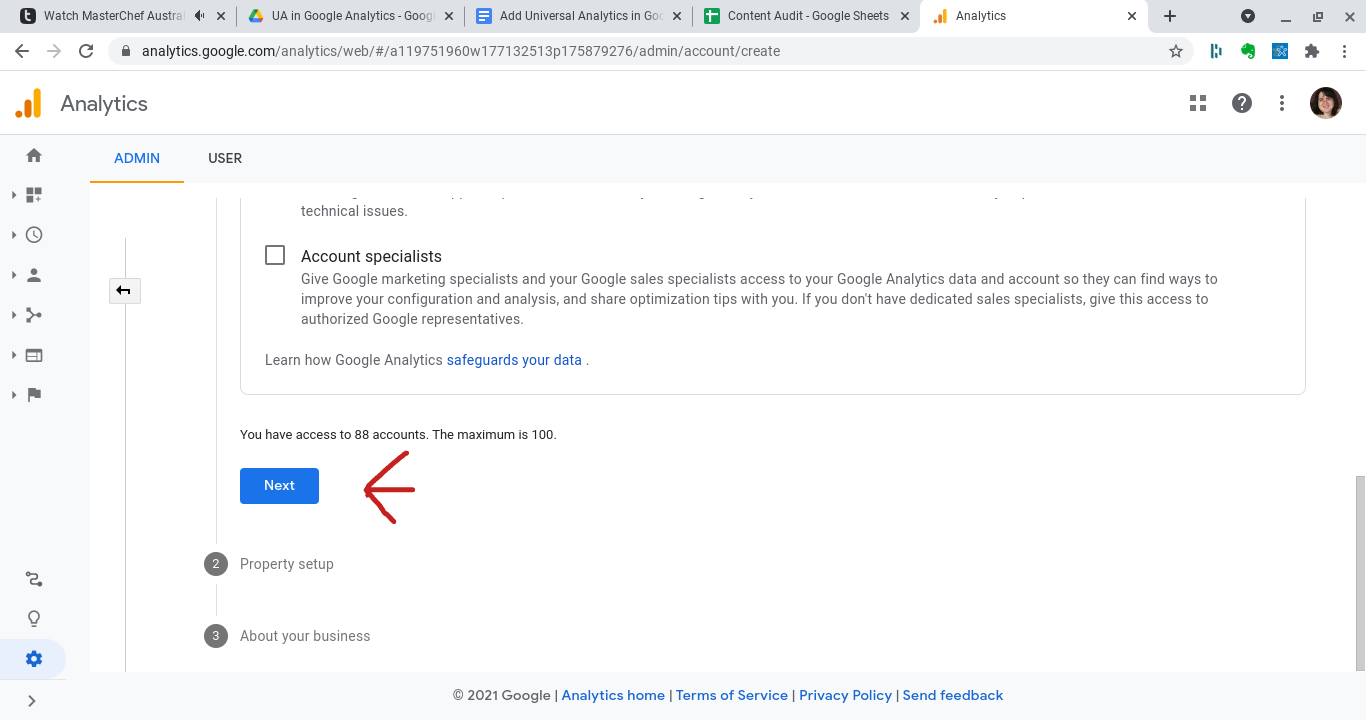Open the tab search dropdown arrow

pyautogui.click(x=1248, y=16)
